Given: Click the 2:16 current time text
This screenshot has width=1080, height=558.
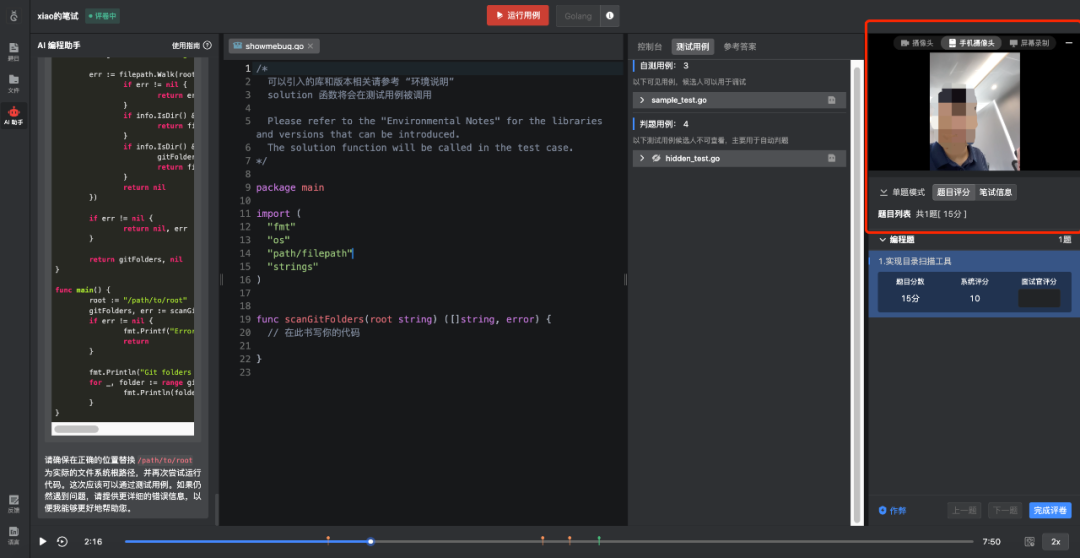Looking at the screenshot, I should 93,541.
